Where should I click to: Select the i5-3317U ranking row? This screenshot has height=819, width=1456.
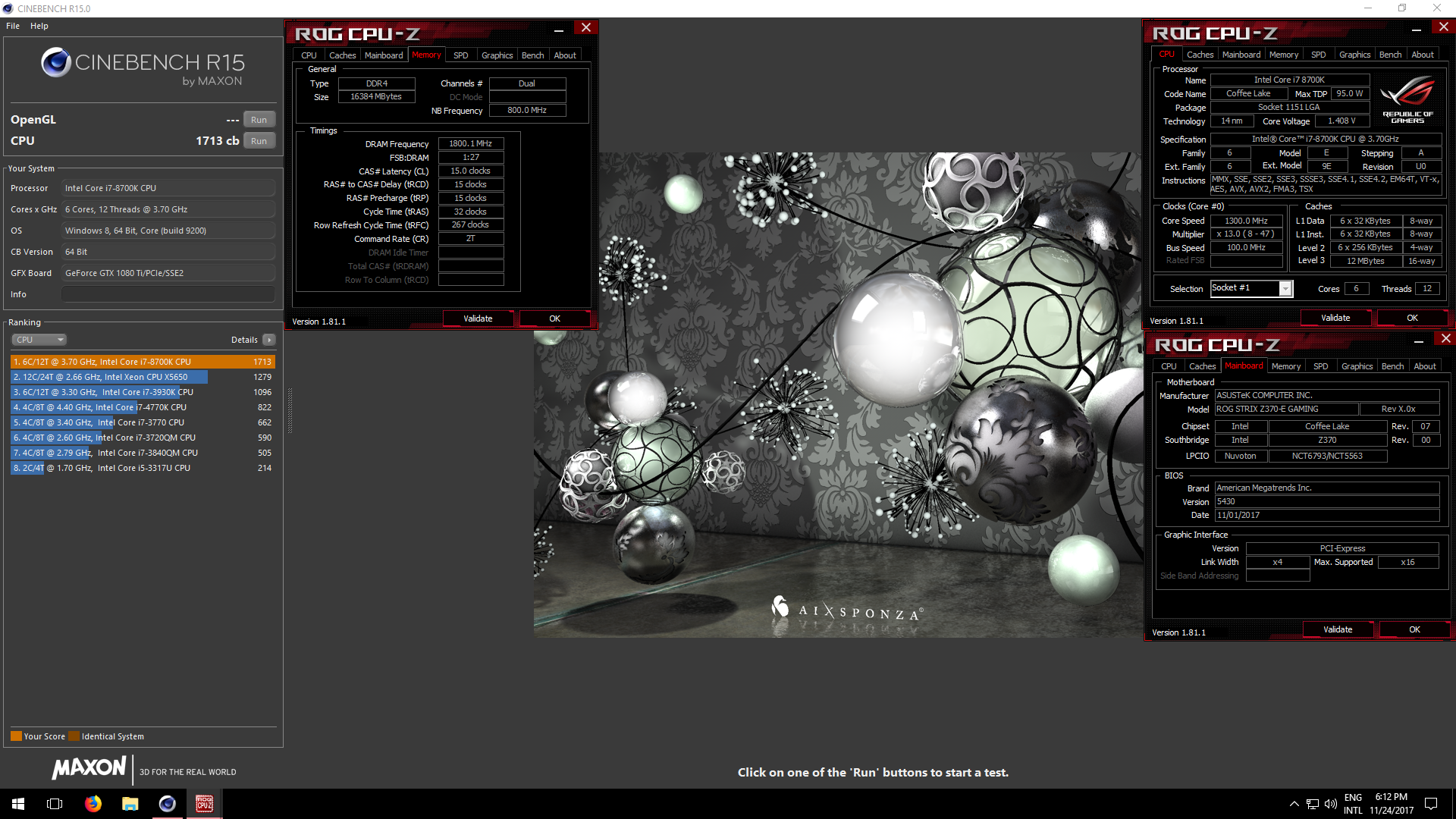point(143,468)
